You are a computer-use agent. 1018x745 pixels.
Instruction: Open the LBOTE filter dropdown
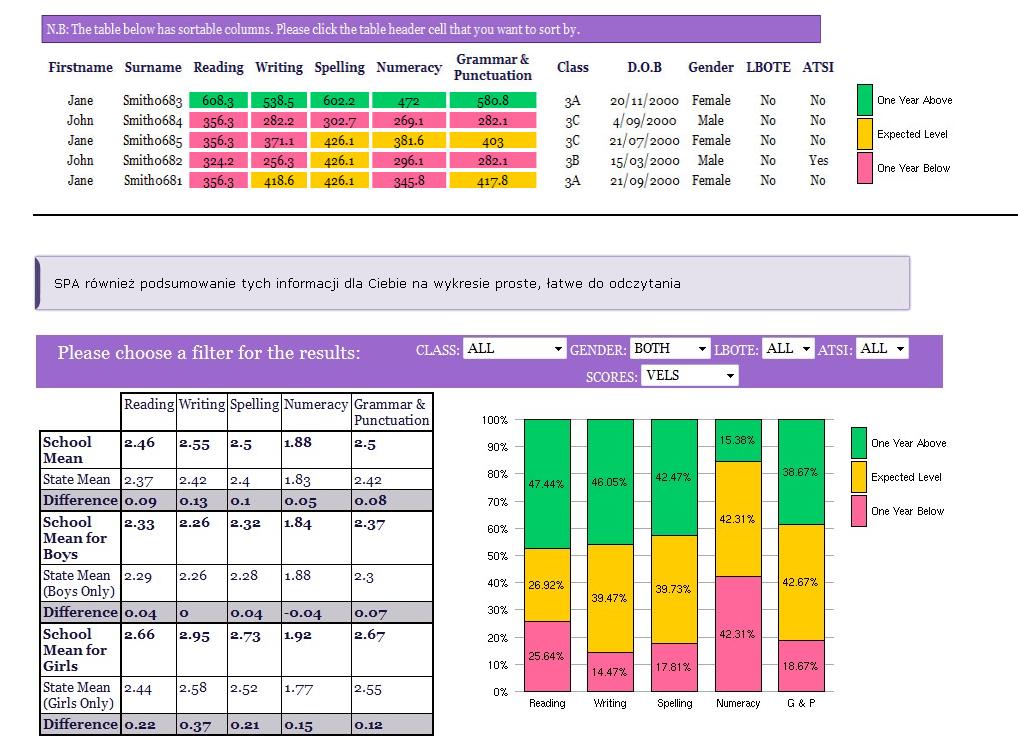pyautogui.click(x=788, y=348)
